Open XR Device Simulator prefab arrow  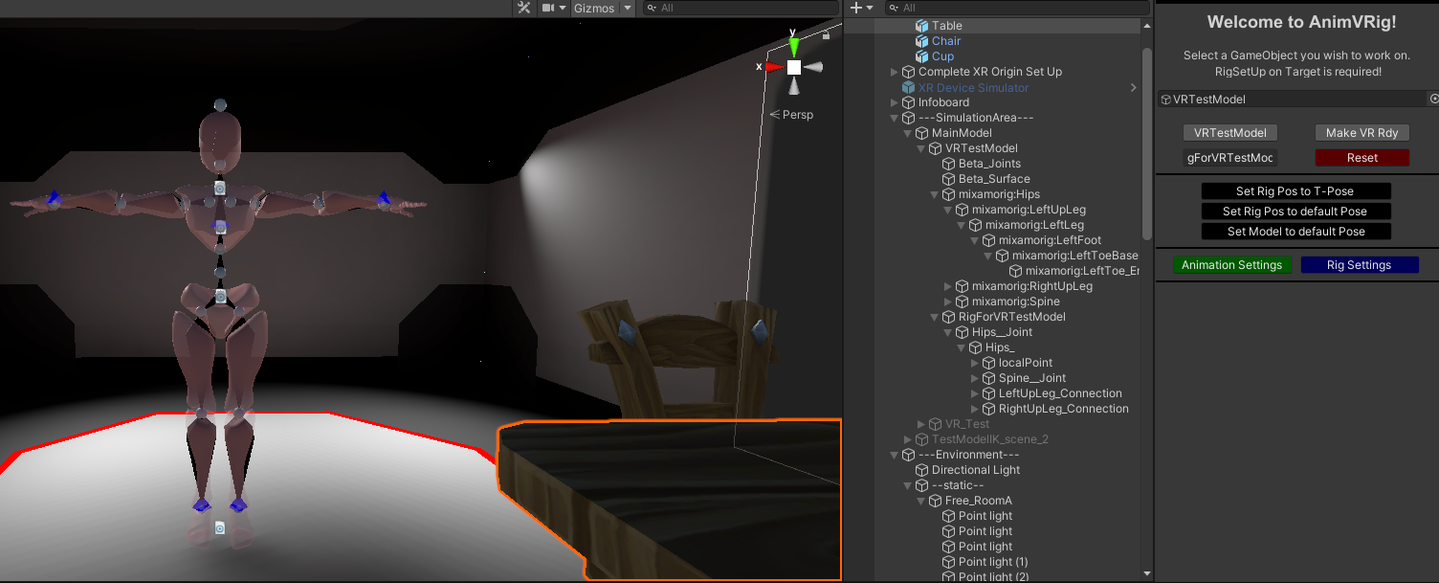1133,88
